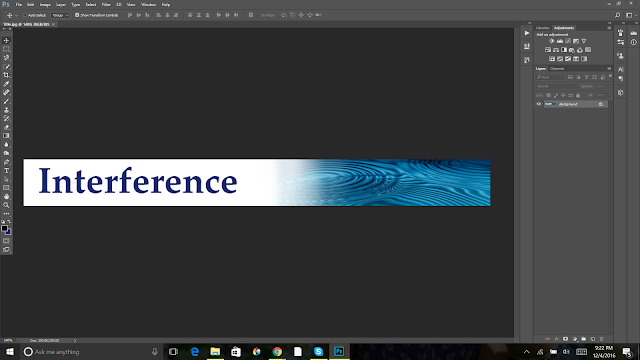Open the Filter menu

pos(106,4)
